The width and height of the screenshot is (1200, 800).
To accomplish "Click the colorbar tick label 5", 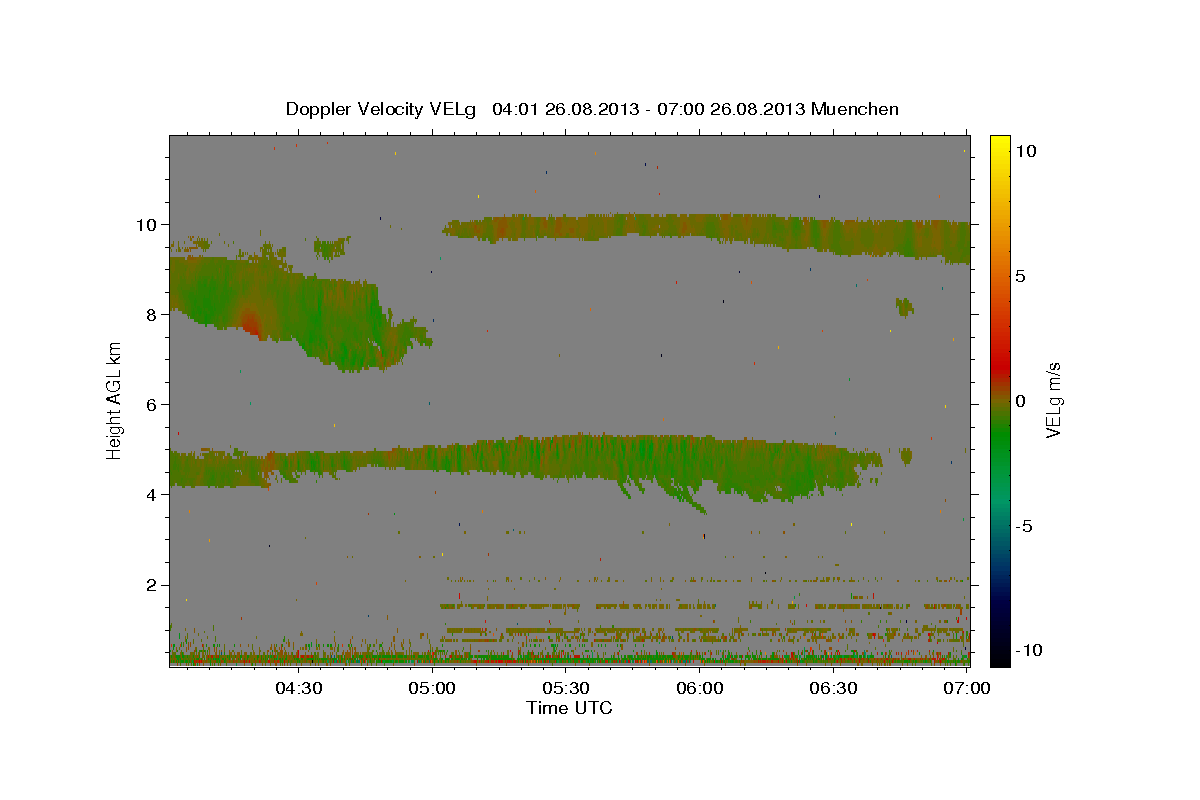I will [x=1021, y=276].
